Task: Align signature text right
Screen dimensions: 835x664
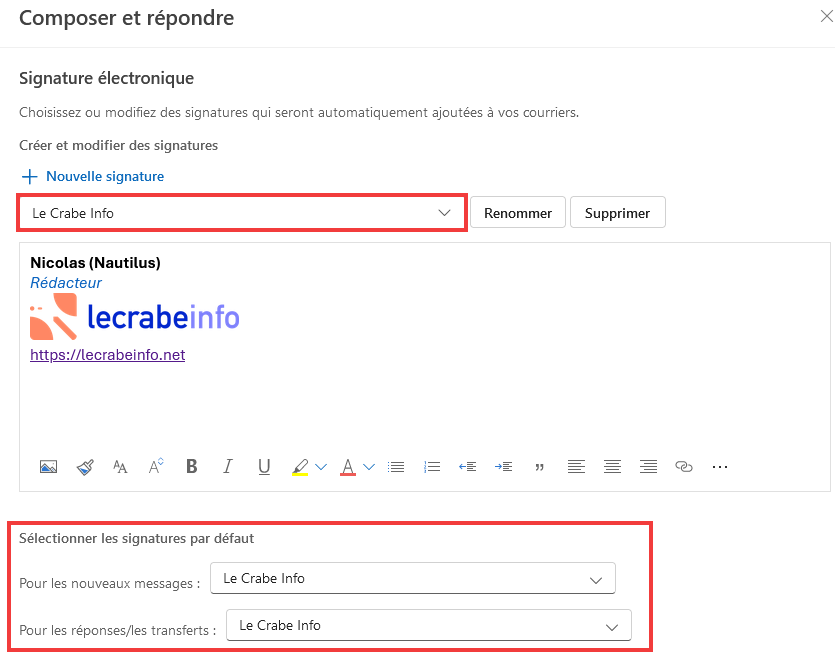Action: (x=648, y=467)
